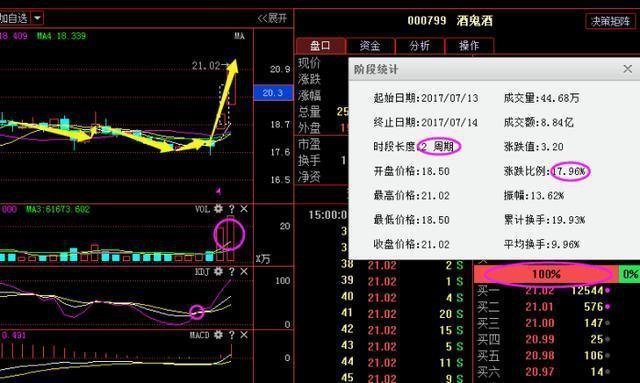Open the KDJ indicator help question mark
The height and width of the screenshot is (383, 640).
[x=231, y=272]
